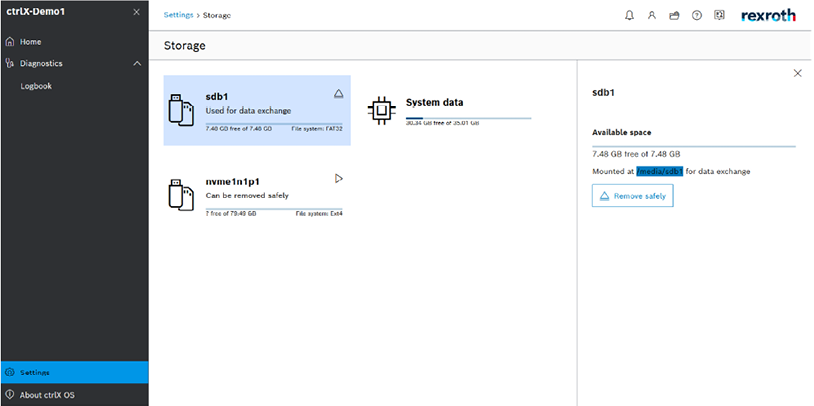Close the sdb1 details panel
814x406 pixels.
pos(797,73)
